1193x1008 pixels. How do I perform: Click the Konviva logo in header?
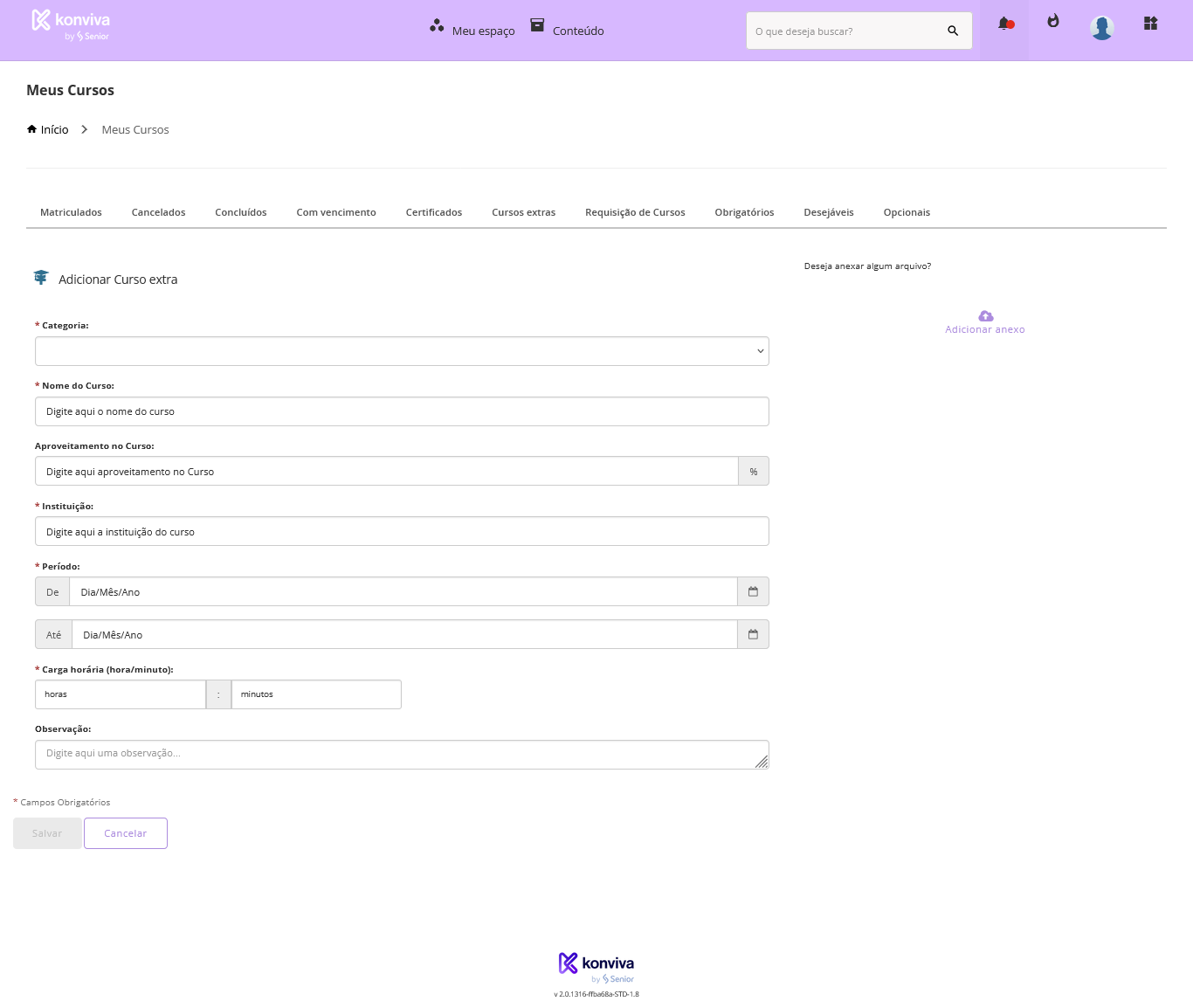[x=71, y=25]
